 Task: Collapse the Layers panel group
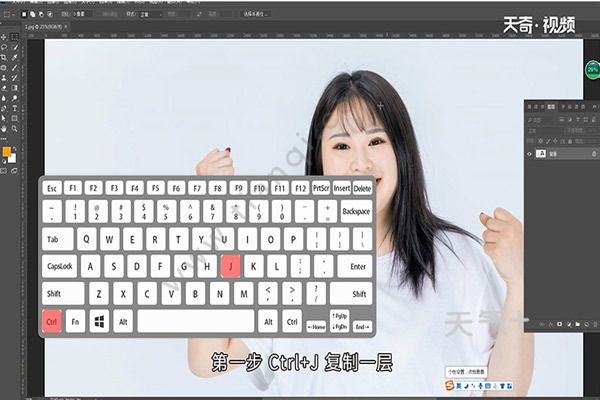pyautogui.click(x=595, y=107)
